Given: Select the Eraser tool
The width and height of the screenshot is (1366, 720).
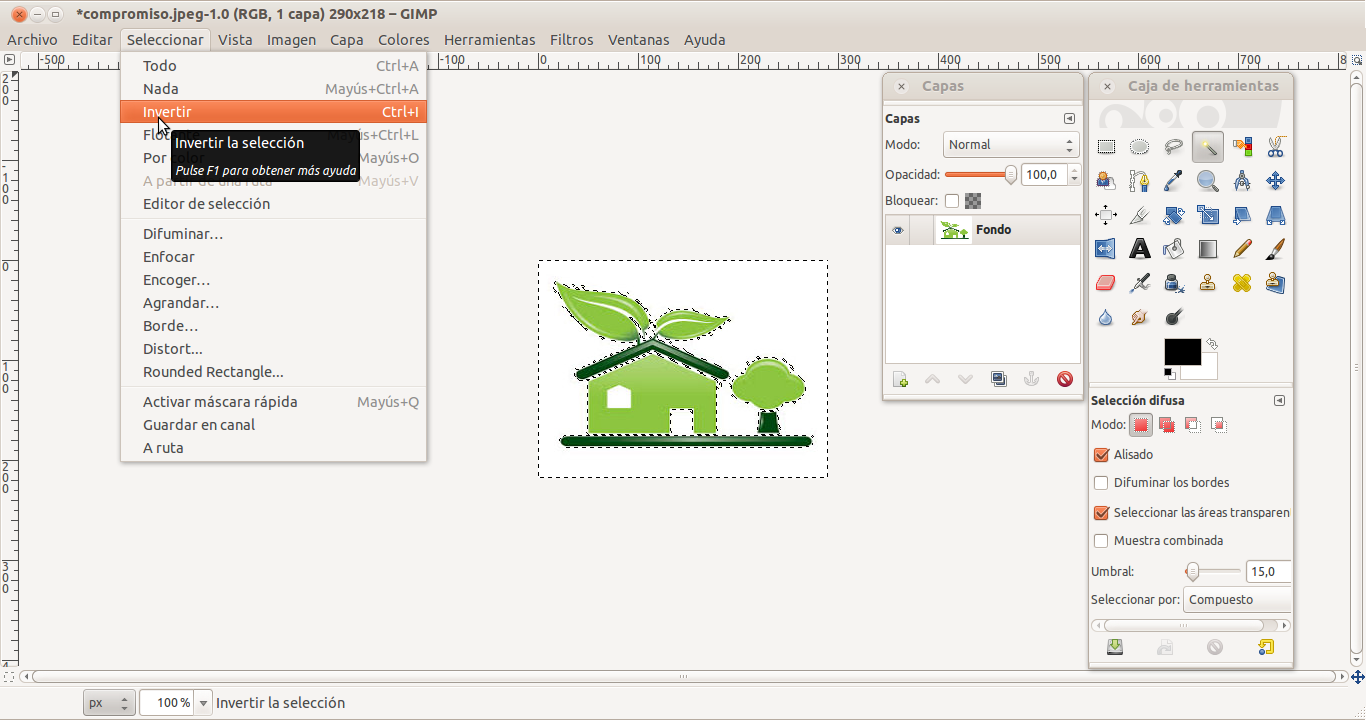Looking at the screenshot, I should tap(1106, 283).
